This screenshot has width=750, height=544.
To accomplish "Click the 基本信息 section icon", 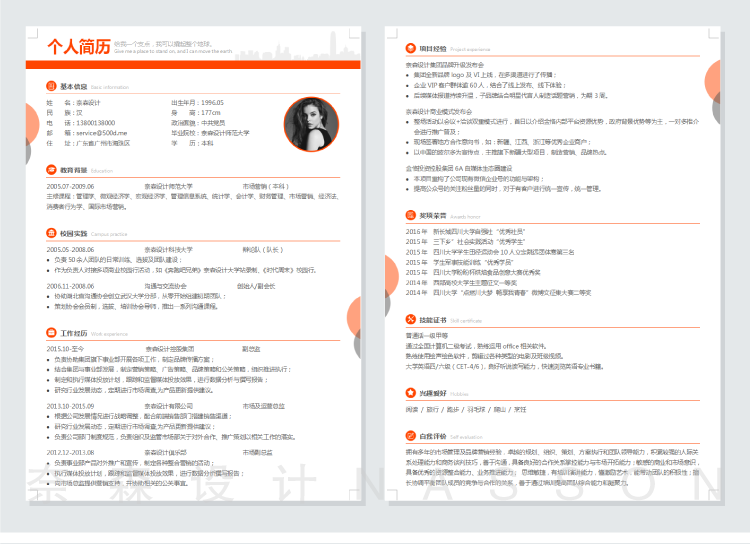I will coord(51,86).
